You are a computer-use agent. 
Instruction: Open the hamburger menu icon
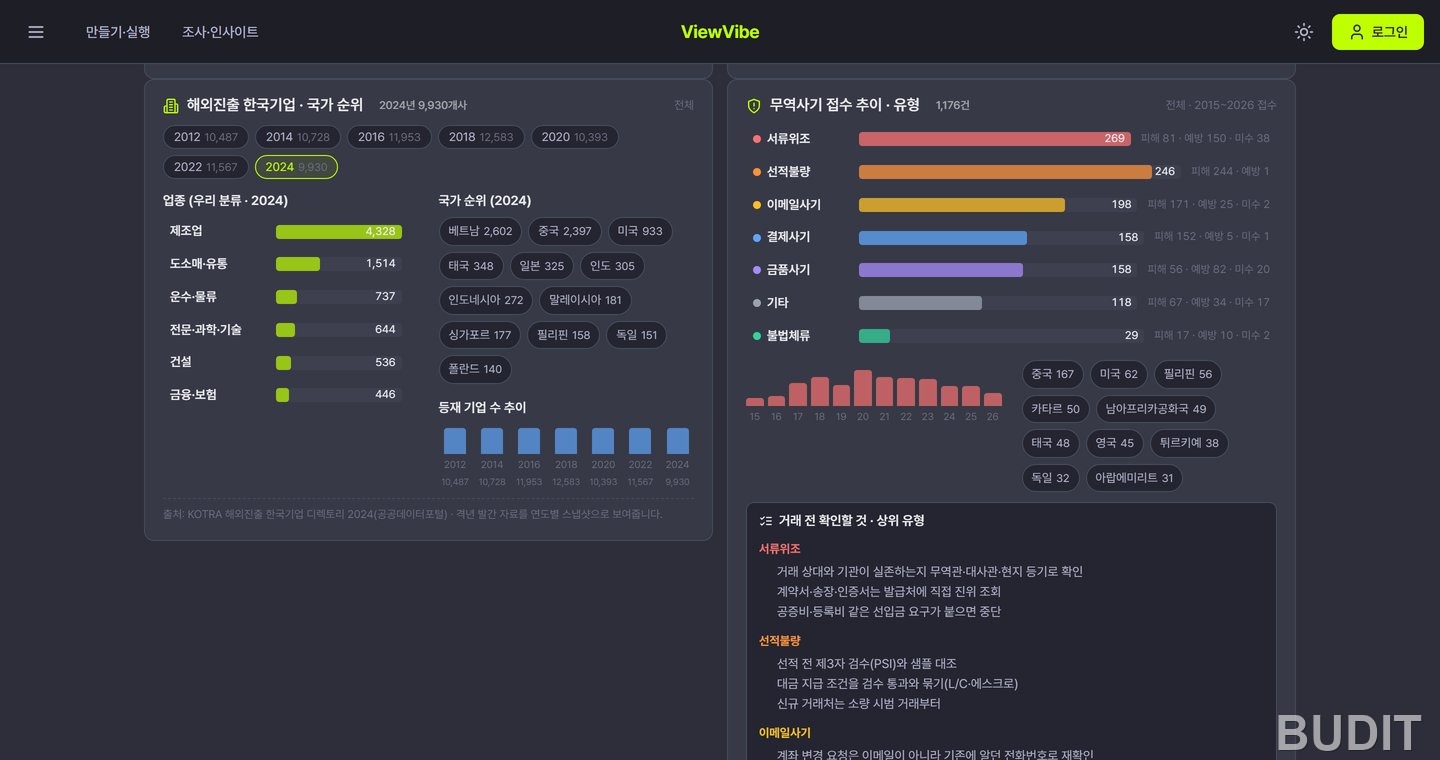tap(36, 32)
